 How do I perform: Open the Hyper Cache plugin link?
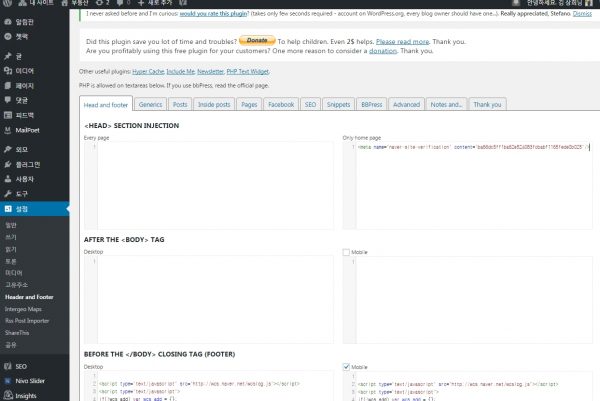[148, 72]
